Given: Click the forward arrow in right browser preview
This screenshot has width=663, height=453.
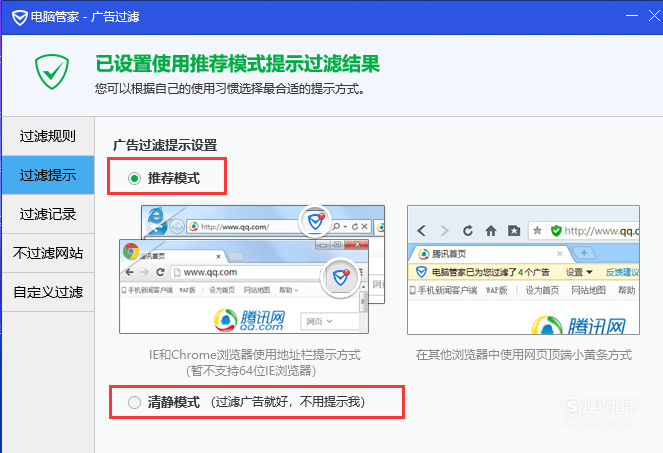Looking at the screenshot, I should (x=444, y=231).
